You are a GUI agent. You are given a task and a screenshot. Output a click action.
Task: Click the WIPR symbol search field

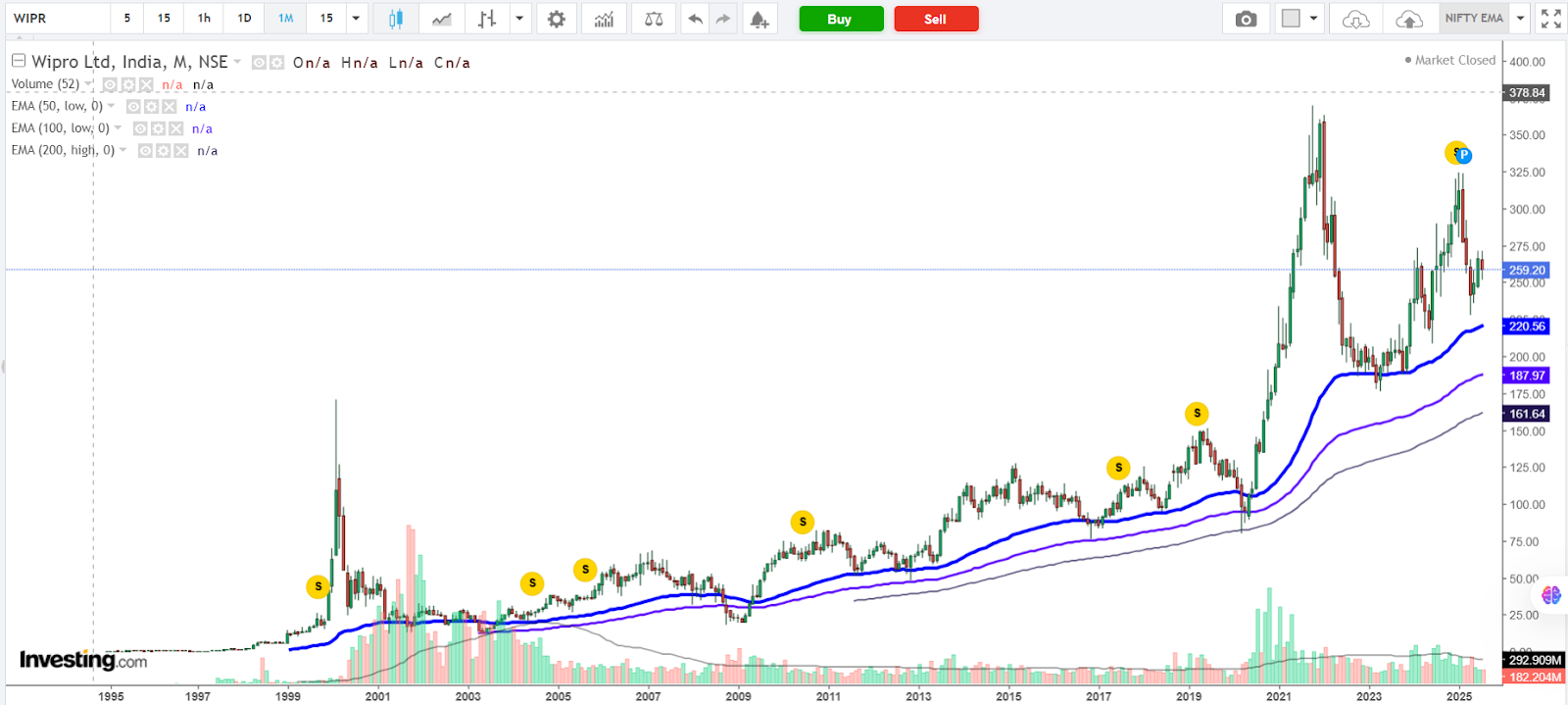pos(58,19)
